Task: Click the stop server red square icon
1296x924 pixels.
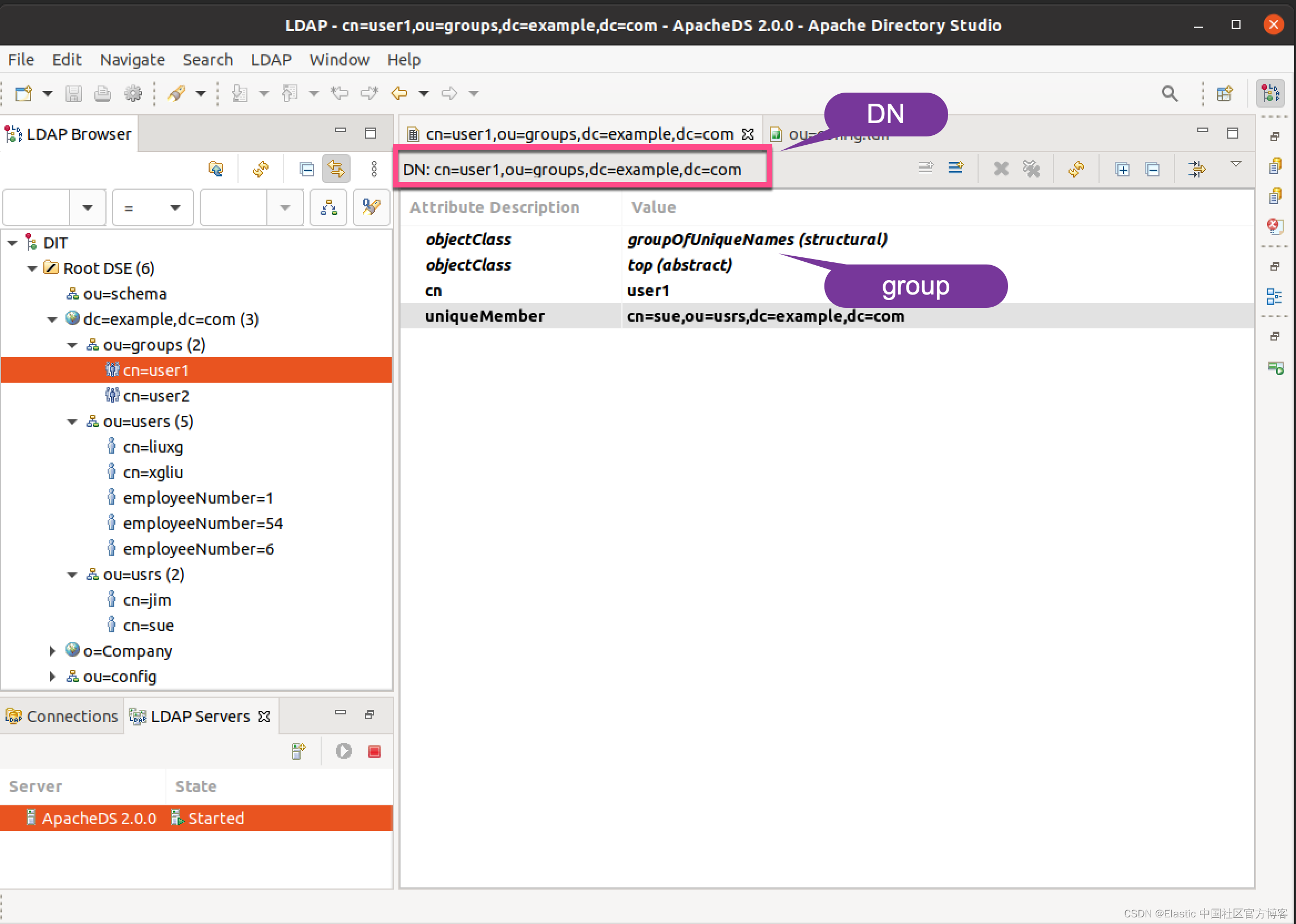Action: click(x=374, y=752)
